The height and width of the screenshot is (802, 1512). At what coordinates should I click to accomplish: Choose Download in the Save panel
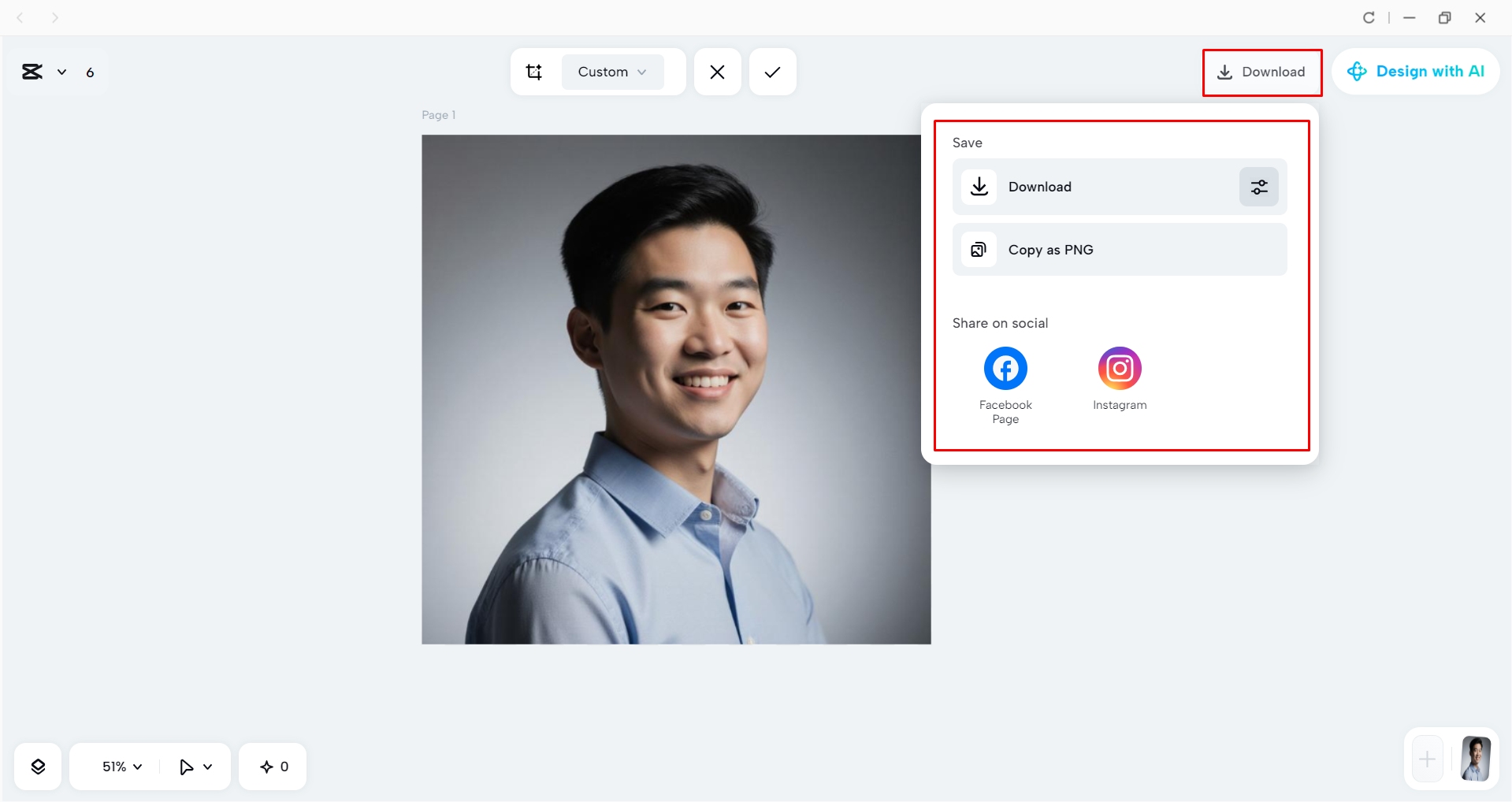tap(1120, 187)
